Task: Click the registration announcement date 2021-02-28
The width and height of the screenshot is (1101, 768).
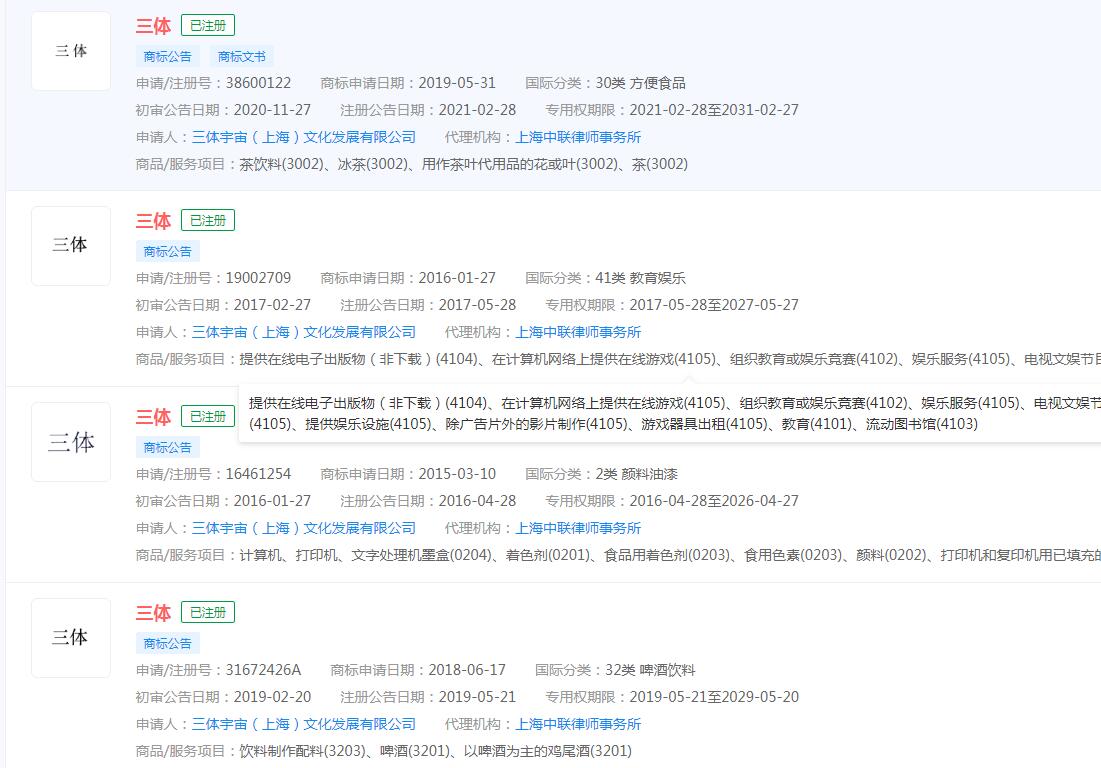Action: pyautogui.click(x=477, y=110)
